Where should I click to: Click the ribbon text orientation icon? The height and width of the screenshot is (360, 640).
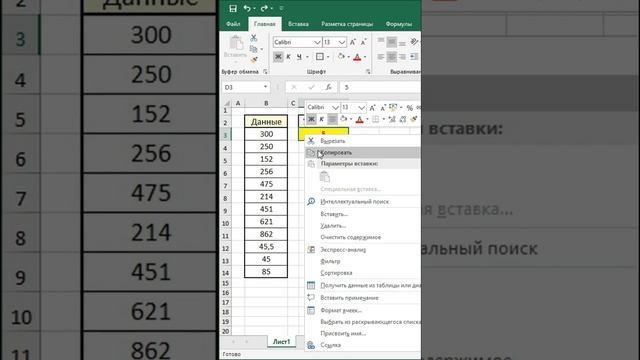(414, 42)
